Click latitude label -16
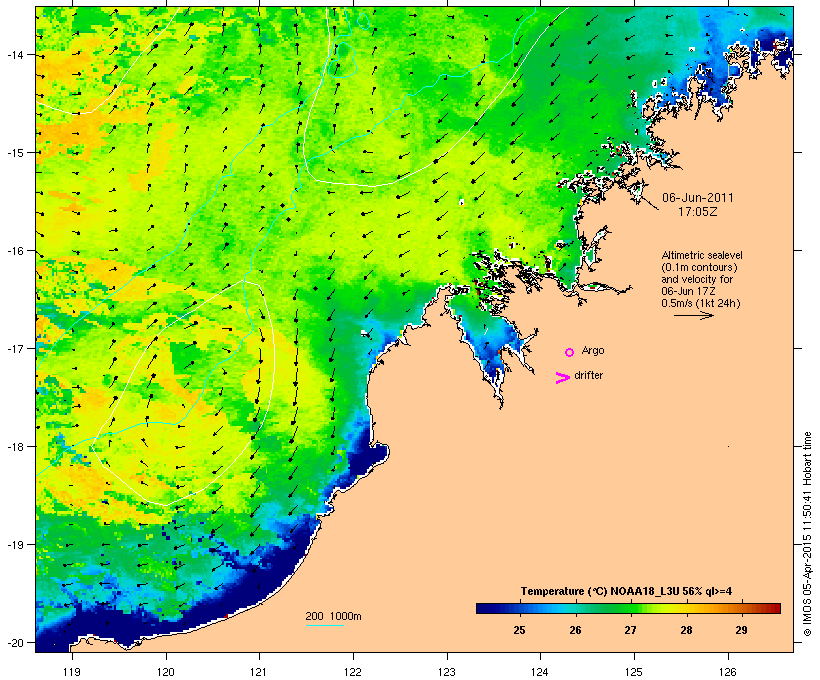This screenshot has height=680, width=820. pyautogui.click(x=15, y=251)
